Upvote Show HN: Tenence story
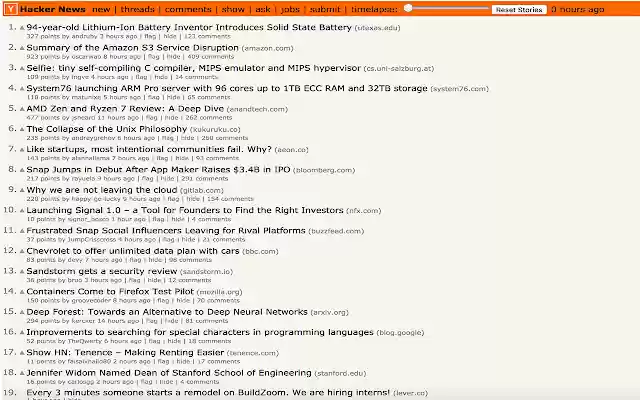The width and height of the screenshot is (640, 400). tap(22, 353)
